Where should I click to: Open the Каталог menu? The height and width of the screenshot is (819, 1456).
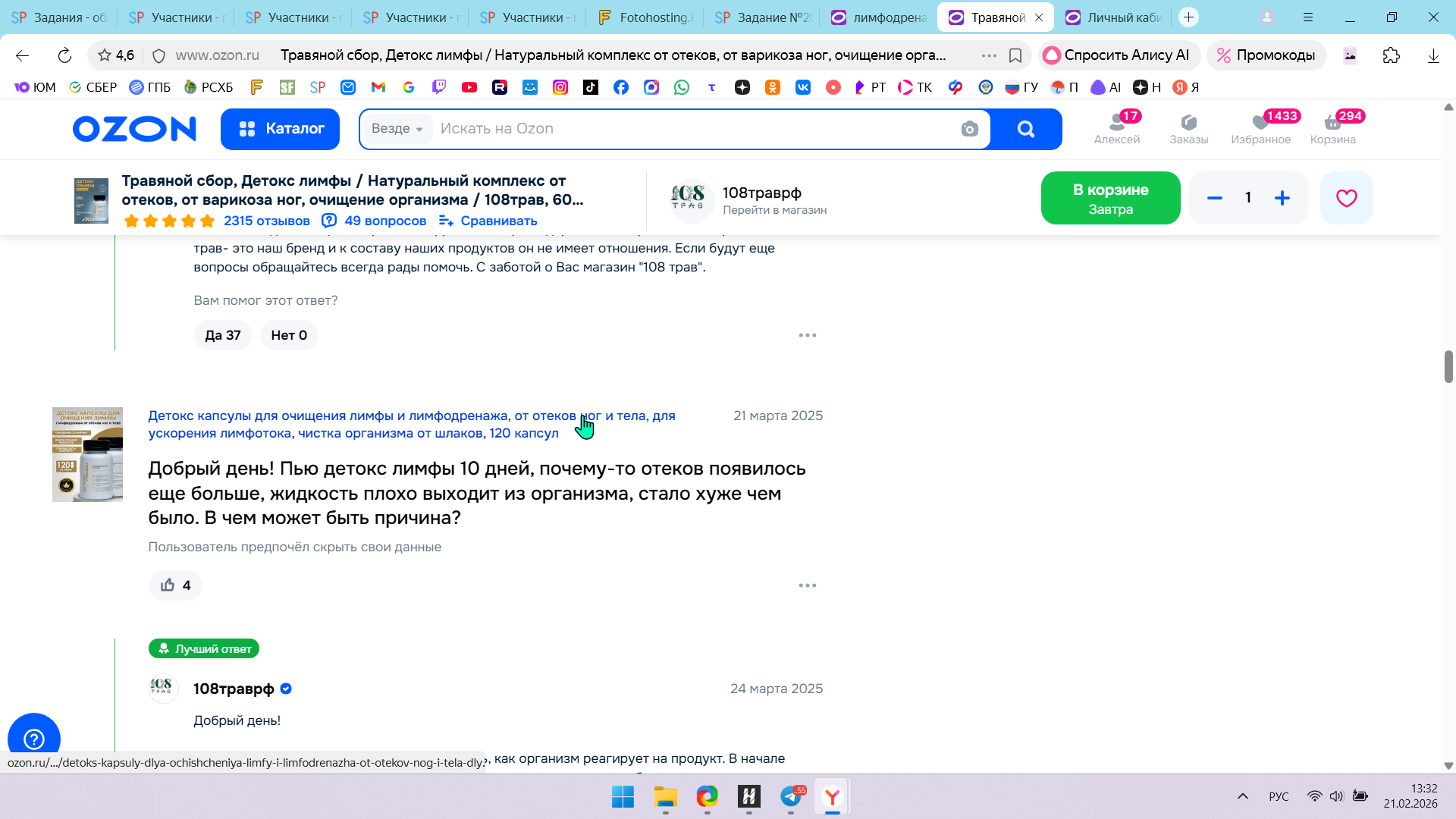280,129
